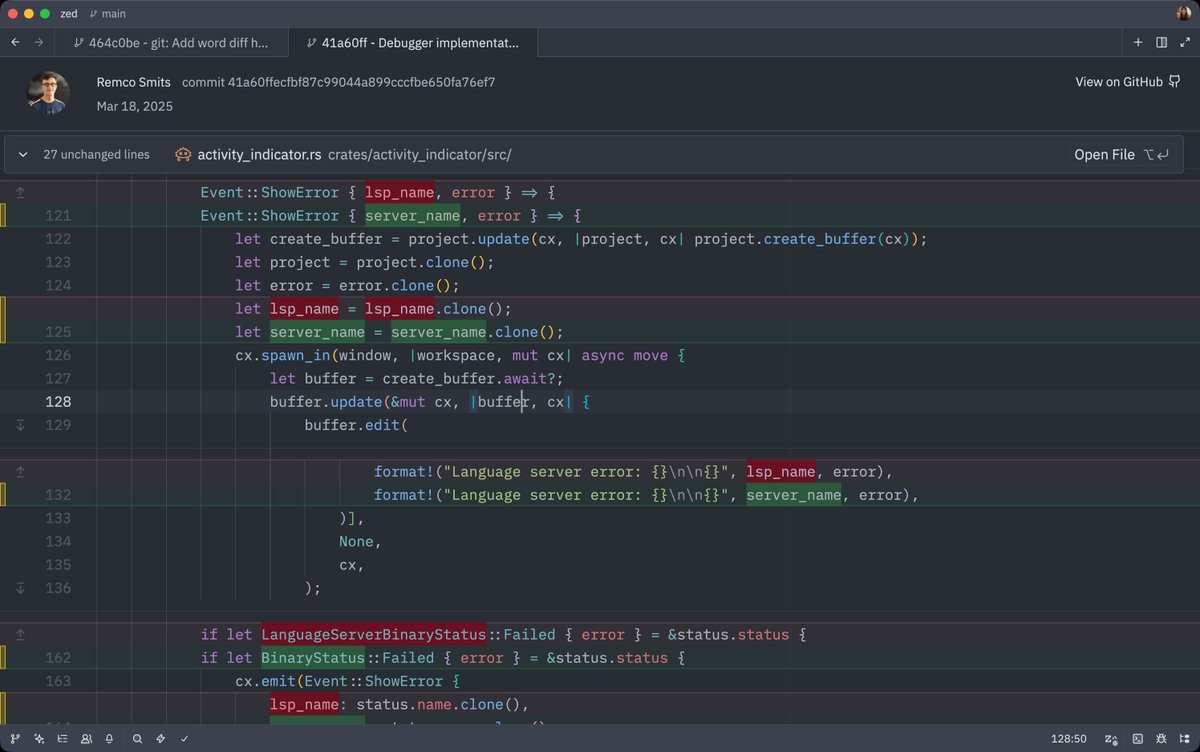Toggle the terminal panel icon
Viewport: 1200px width, 752px height.
point(1138,739)
